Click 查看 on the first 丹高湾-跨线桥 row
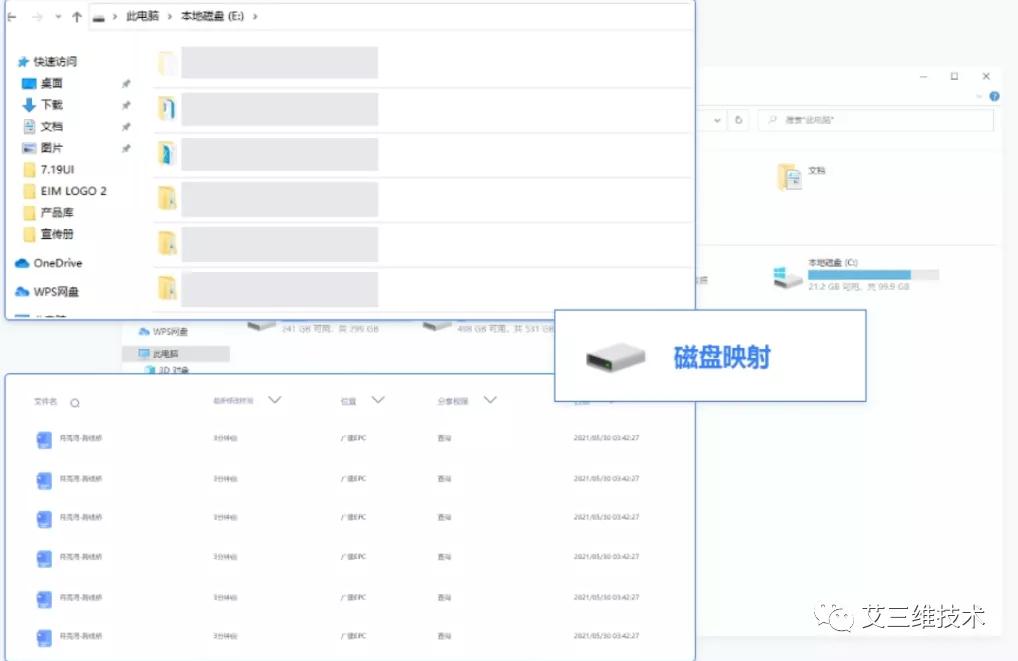This screenshot has height=661, width=1018. [x=444, y=439]
